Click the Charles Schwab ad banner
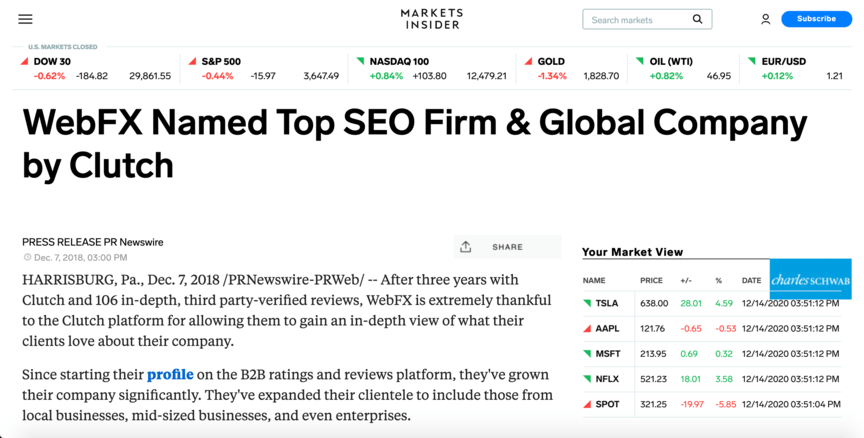 810,279
